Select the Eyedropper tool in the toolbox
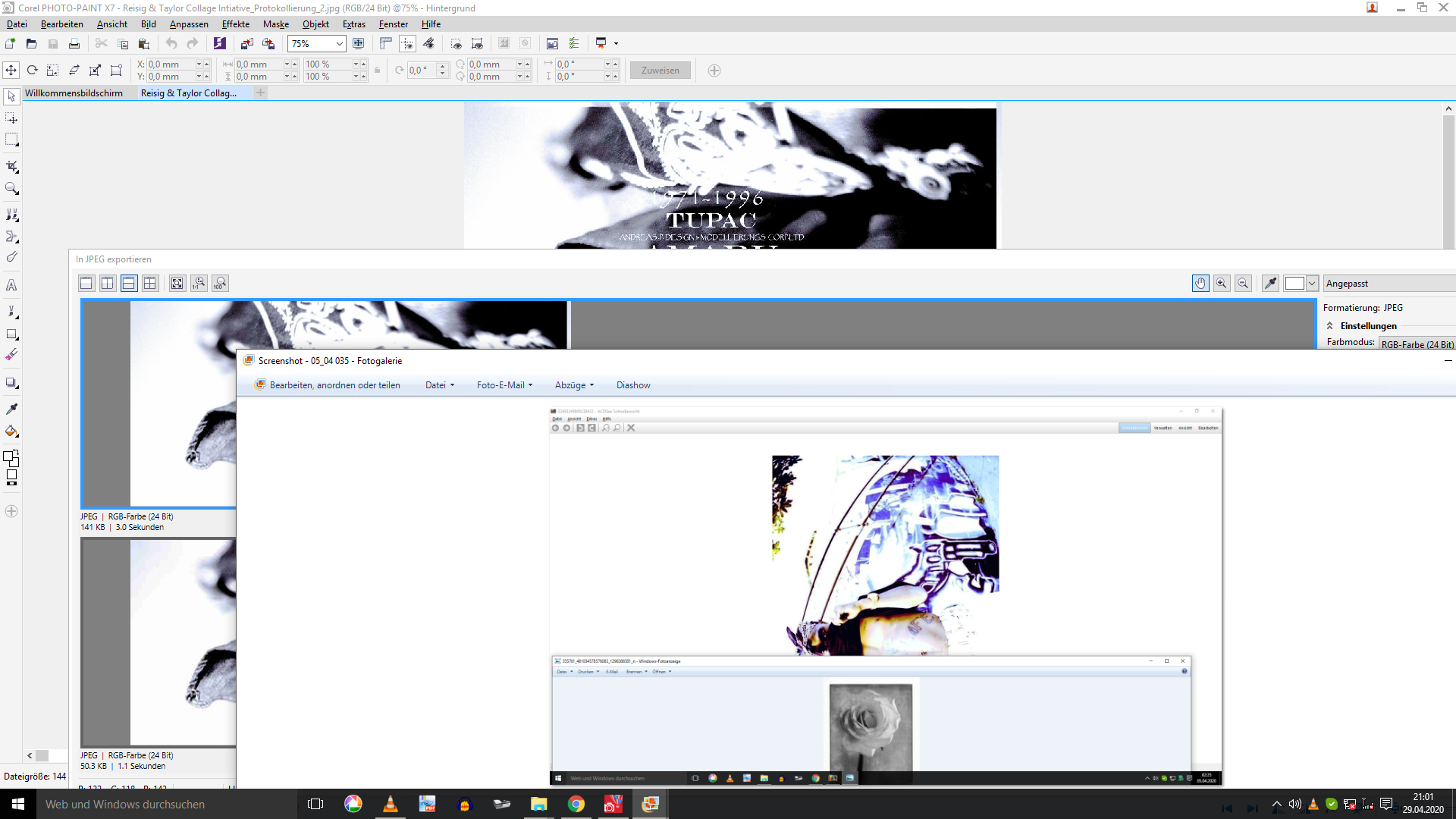This screenshot has width=1456, height=819. (x=11, y=409)
